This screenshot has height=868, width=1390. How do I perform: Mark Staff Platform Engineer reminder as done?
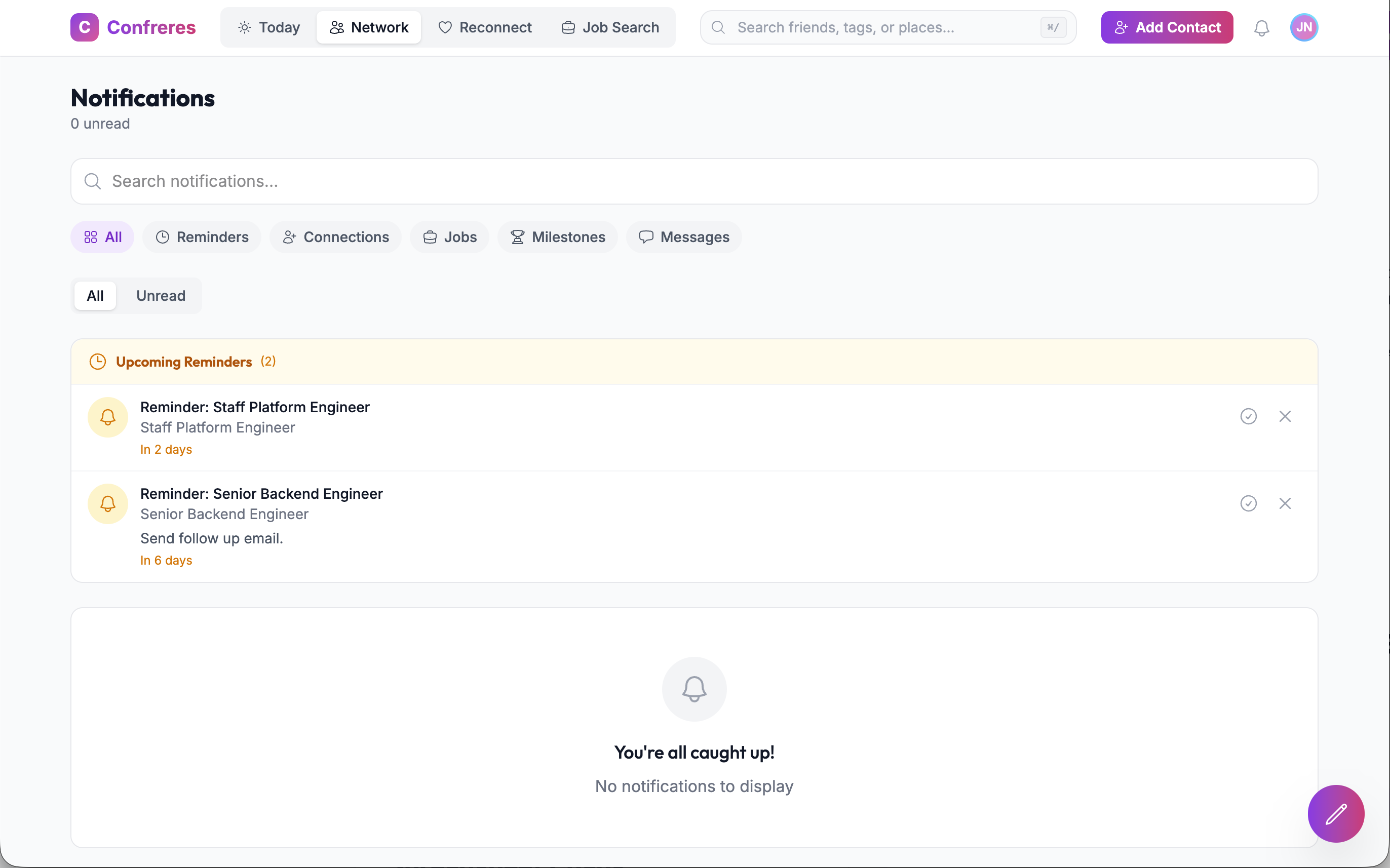point(1248,416)
